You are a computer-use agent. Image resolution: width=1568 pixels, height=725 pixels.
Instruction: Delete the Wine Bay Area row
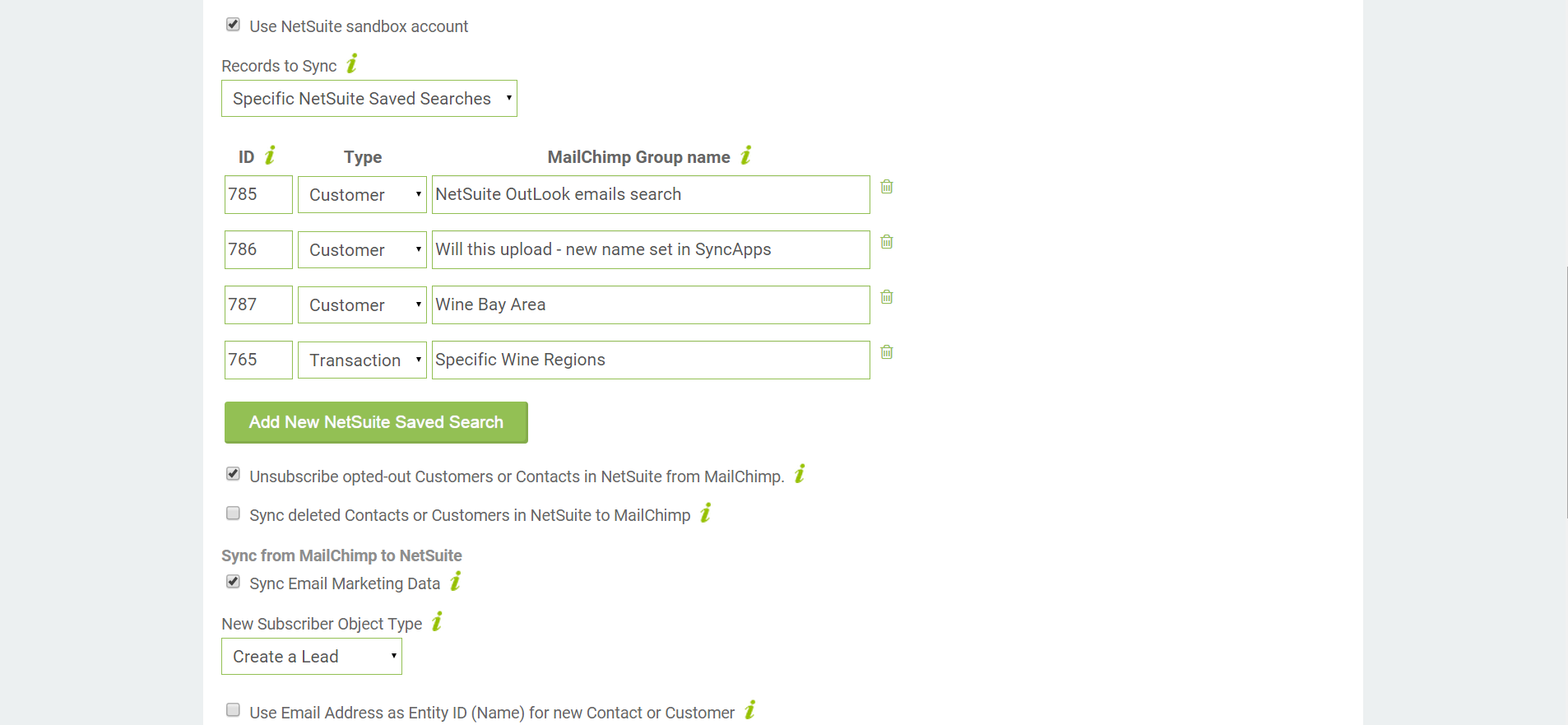[x=887, y=297]
